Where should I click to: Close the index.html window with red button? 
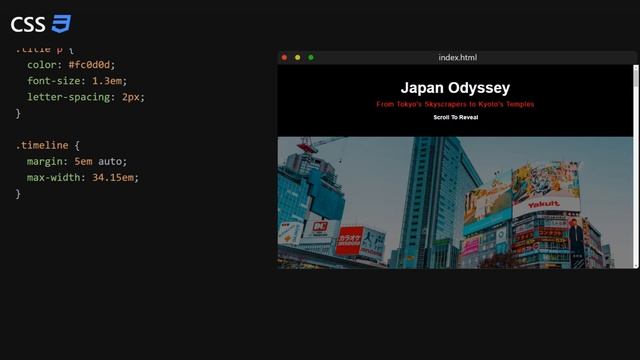pos(284,58)
